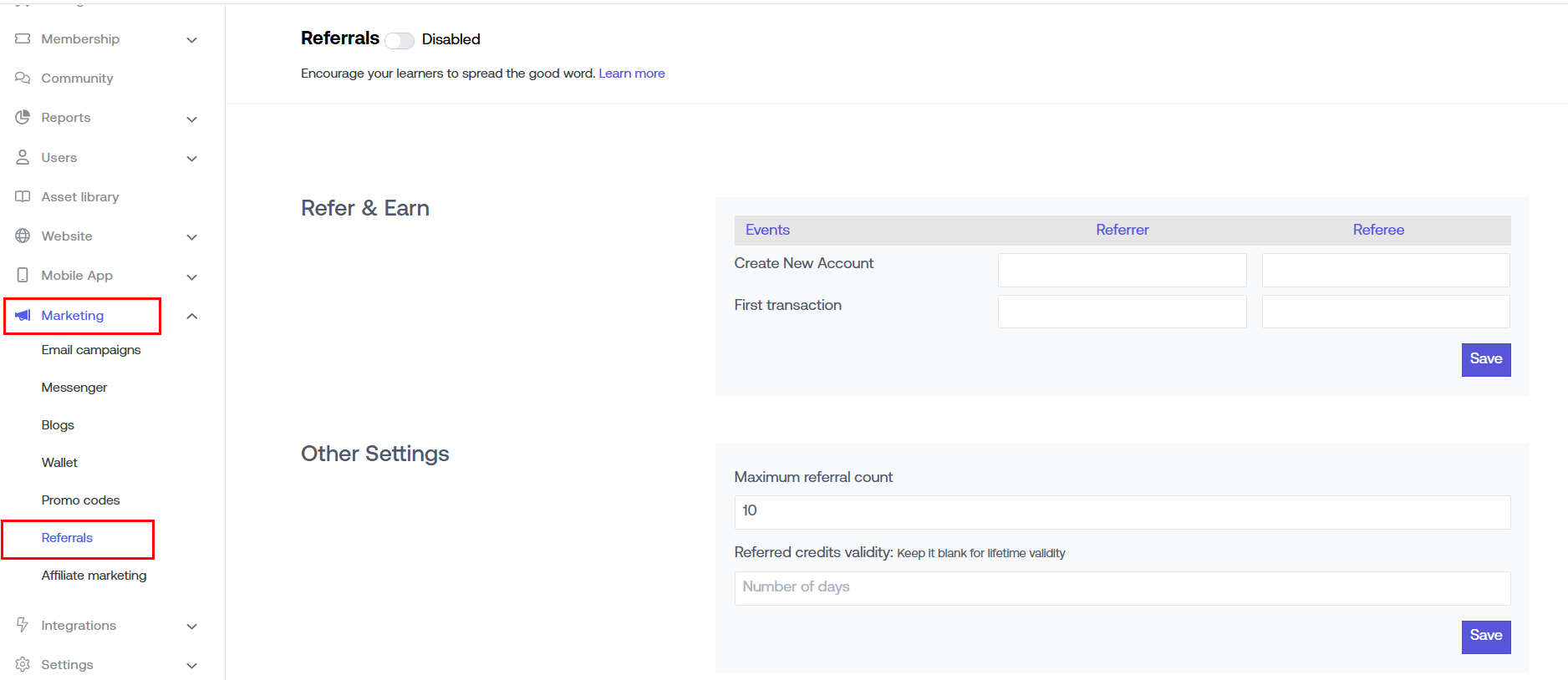Click the Settings gear icon
This screenshot has width=1568, height=680.
[23, 665]
